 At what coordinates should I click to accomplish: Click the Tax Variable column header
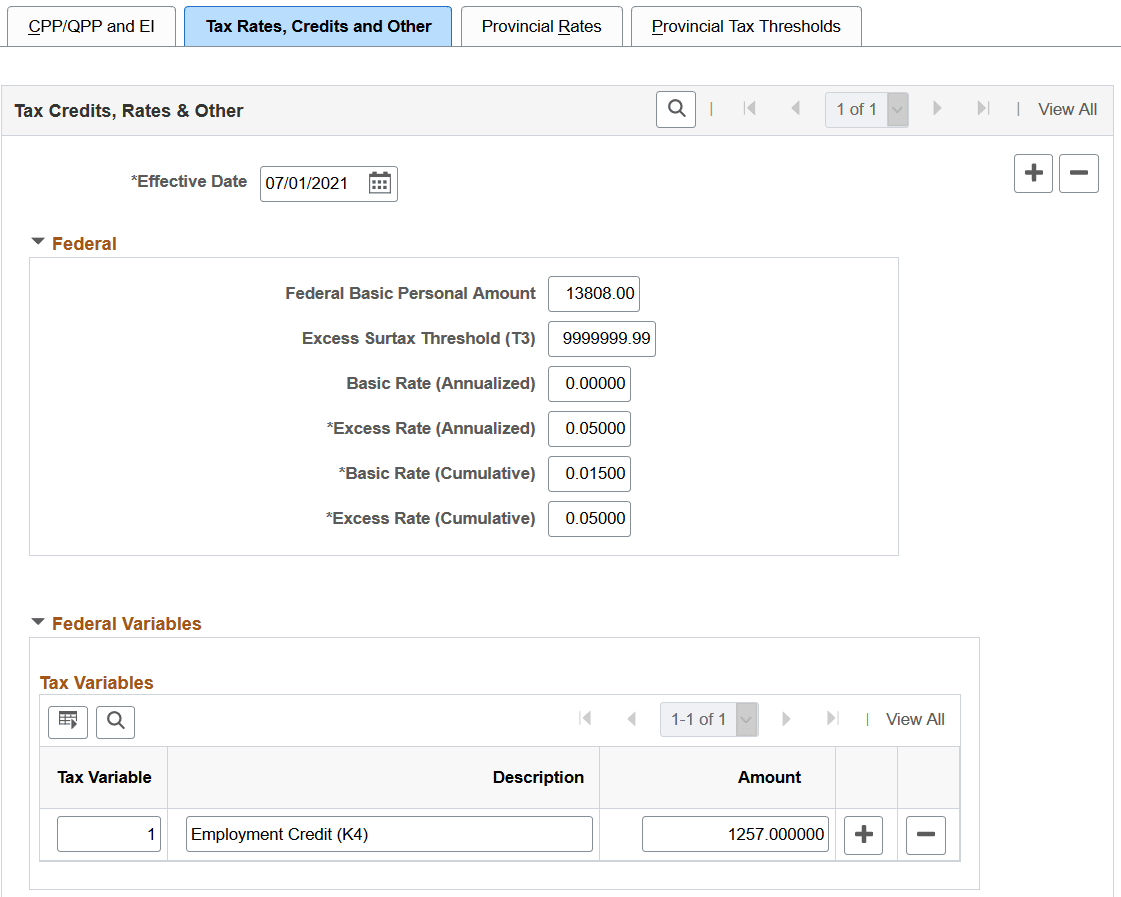click(x=104, y=778)
